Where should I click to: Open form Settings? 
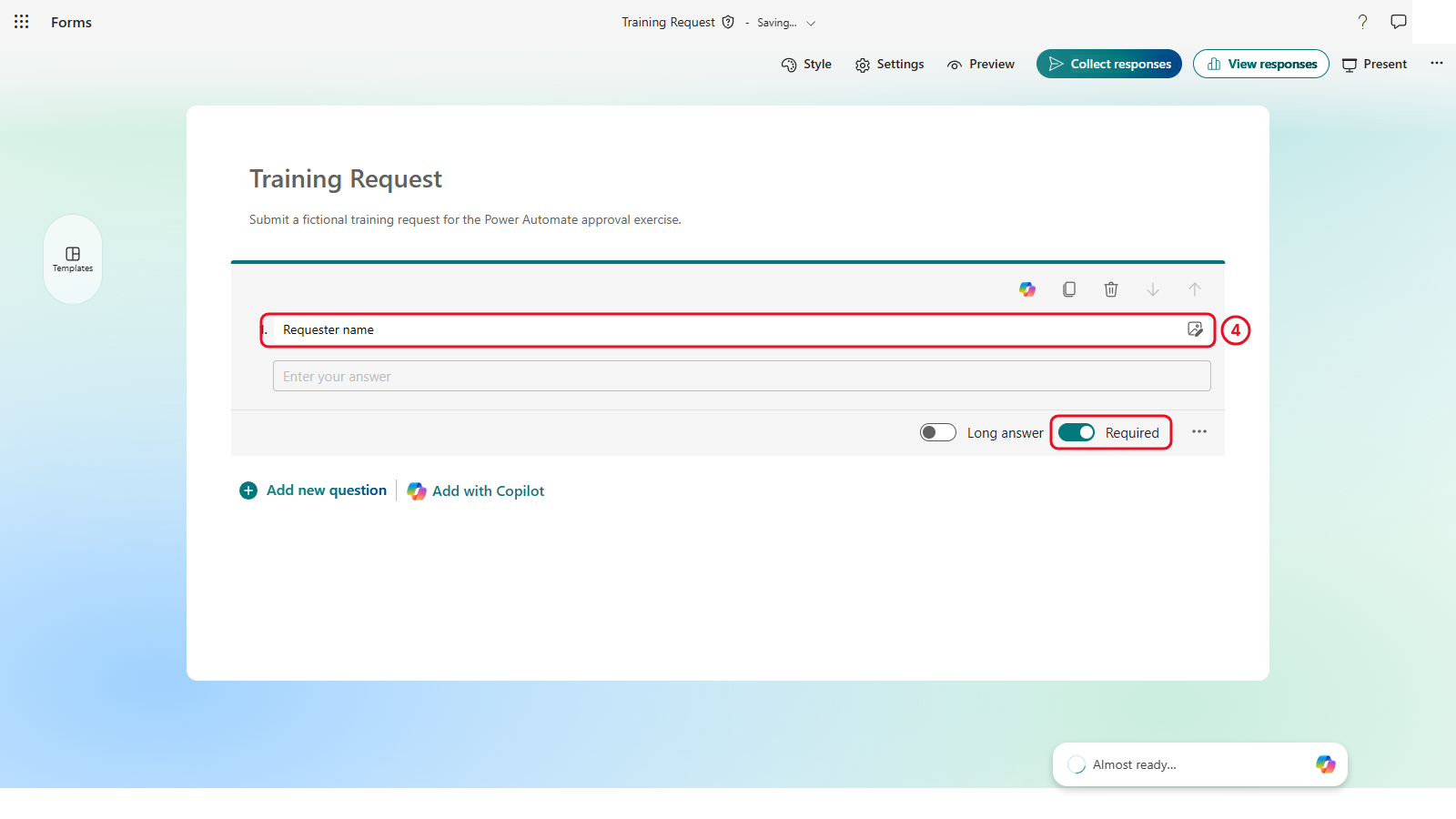click(x=889, y=65)
